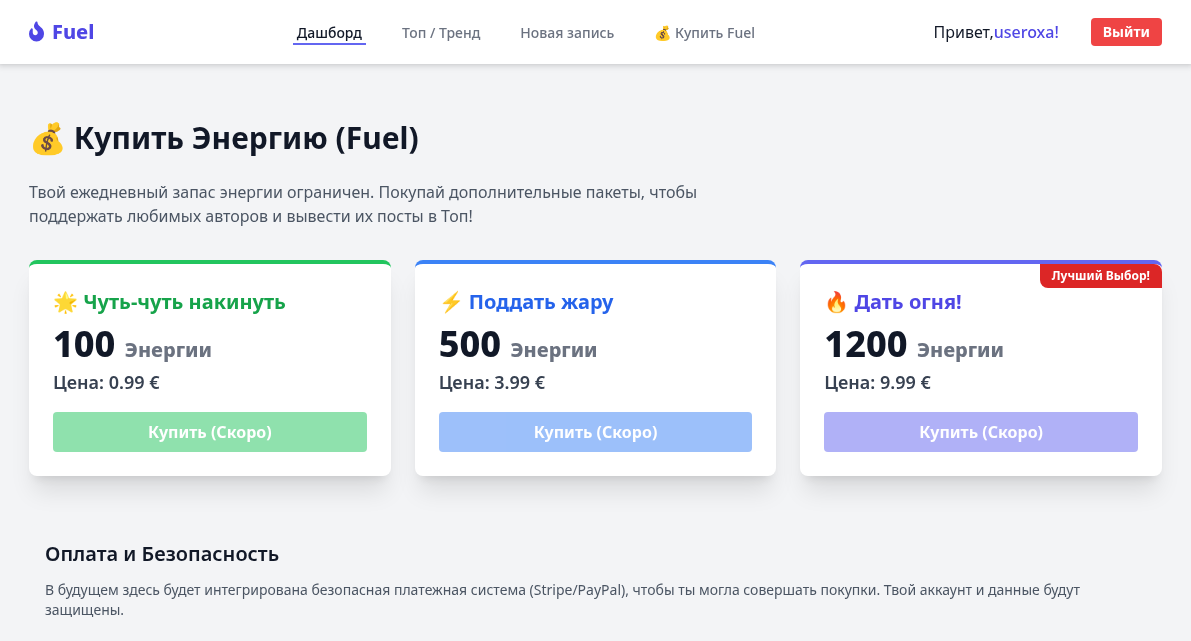Click the money bag icon in navbar
Screen dimensions: 1191x641
click(x=662, y=33)
